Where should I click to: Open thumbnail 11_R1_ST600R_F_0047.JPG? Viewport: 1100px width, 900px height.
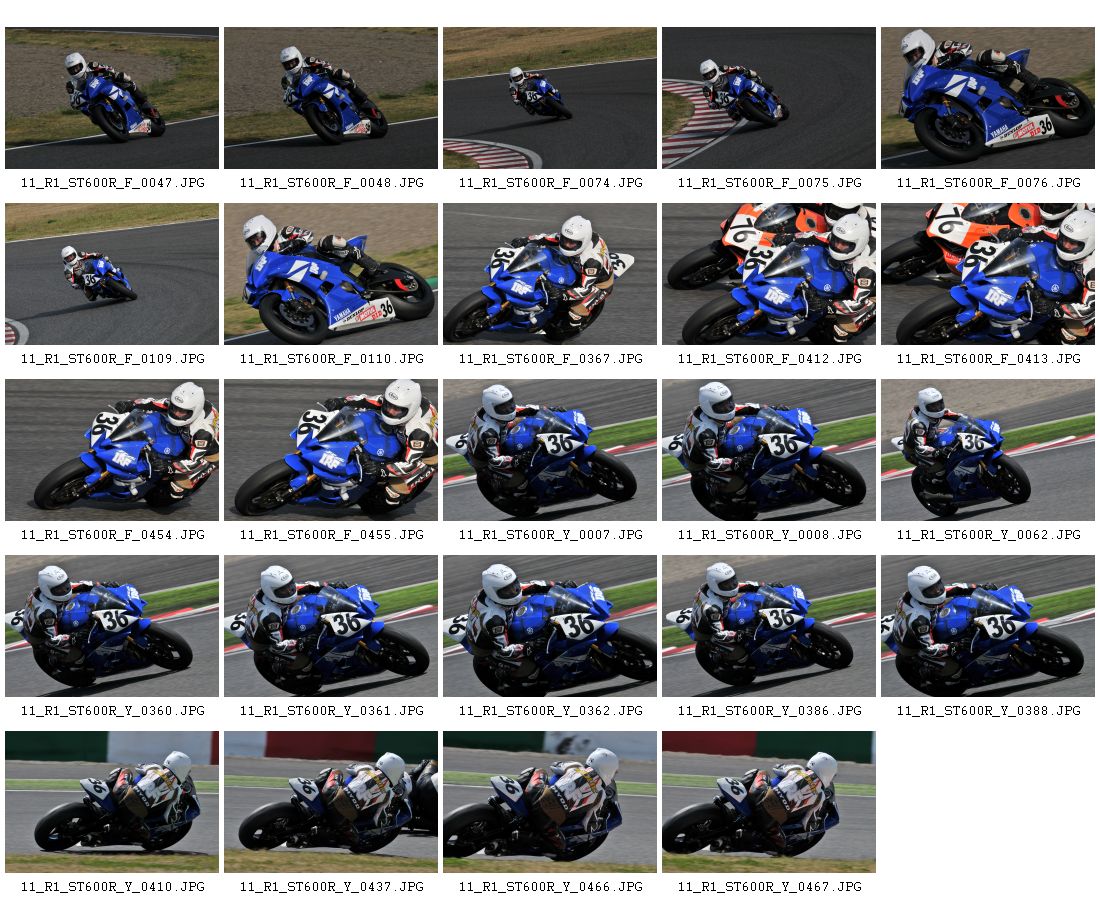tap(112, 98)
